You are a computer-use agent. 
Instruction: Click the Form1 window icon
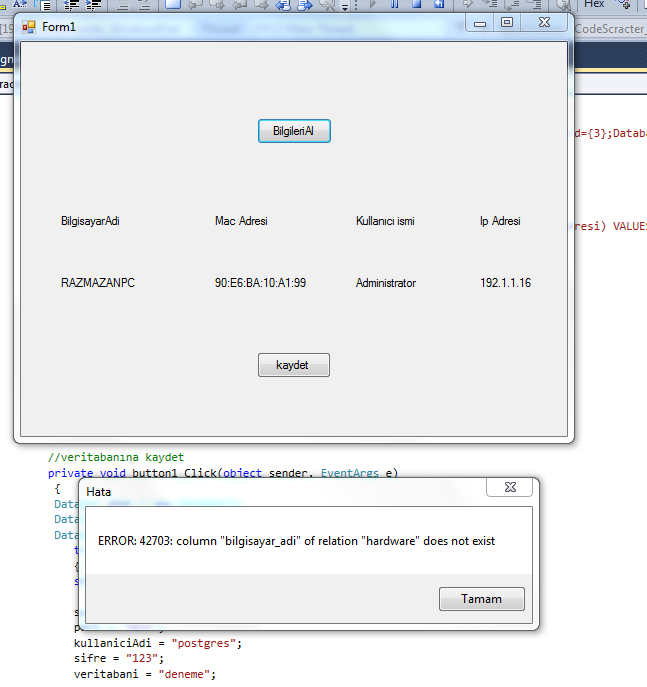pos(29,26)
